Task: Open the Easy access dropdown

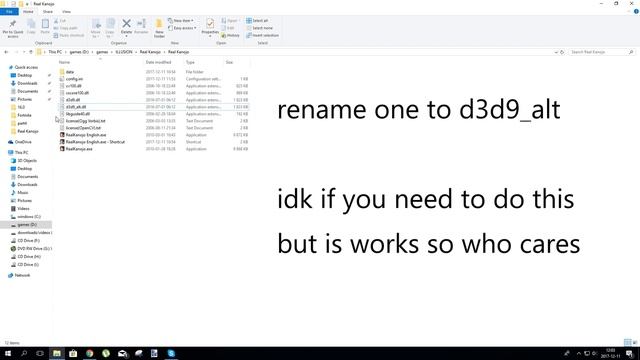Action: [x=182, y=28]
